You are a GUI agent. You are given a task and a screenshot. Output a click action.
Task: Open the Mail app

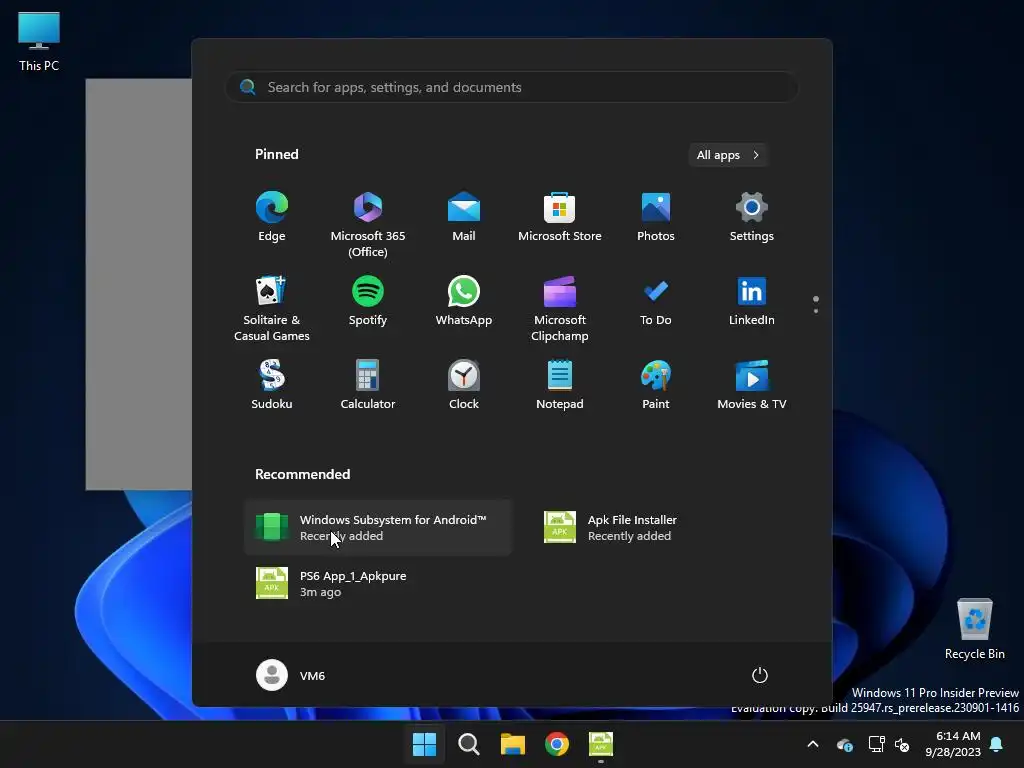click(464, 217)
